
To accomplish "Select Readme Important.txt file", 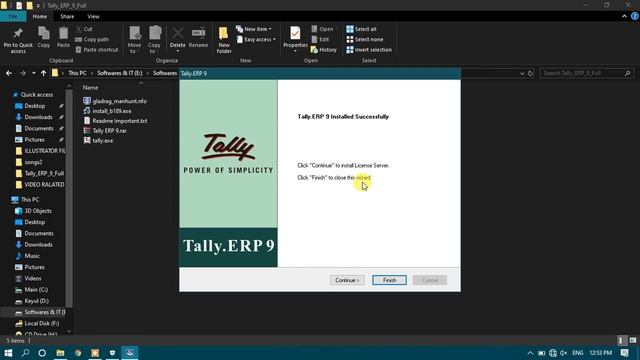I will (116, 121).
